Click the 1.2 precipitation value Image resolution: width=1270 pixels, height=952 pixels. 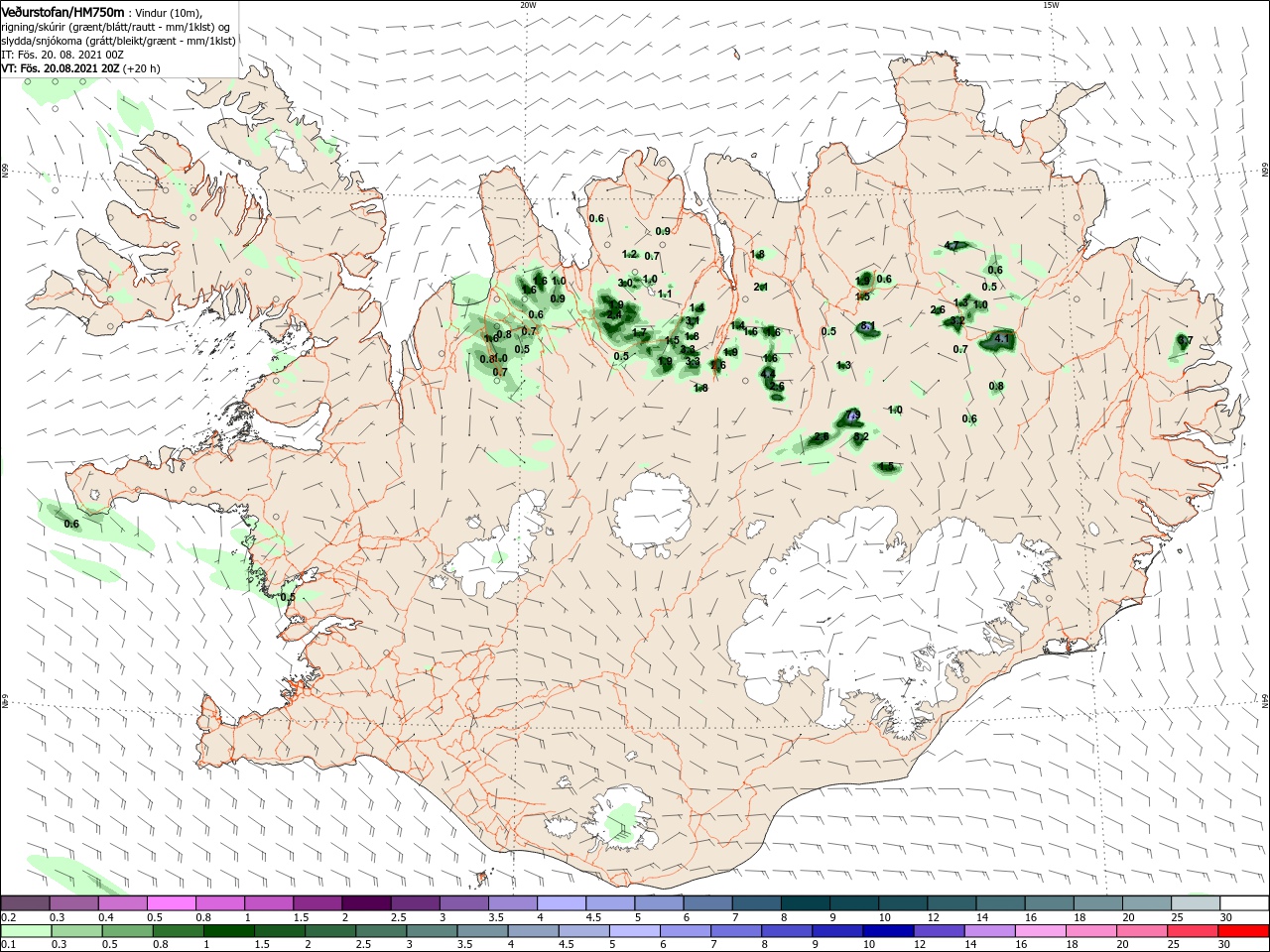tap(629, 255)
